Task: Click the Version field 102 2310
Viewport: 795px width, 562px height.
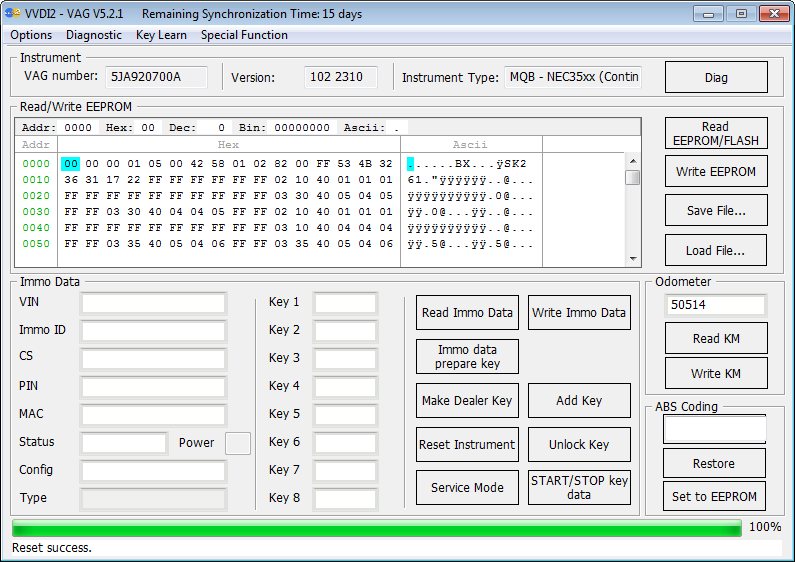Action: (341, 77)
